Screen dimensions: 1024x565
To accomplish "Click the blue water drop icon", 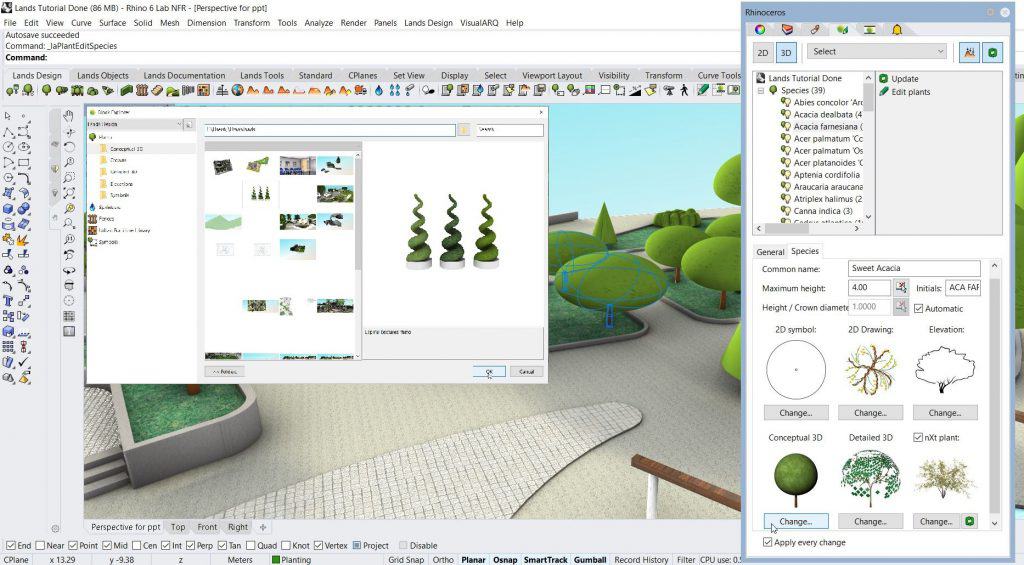I will [379, 90].
